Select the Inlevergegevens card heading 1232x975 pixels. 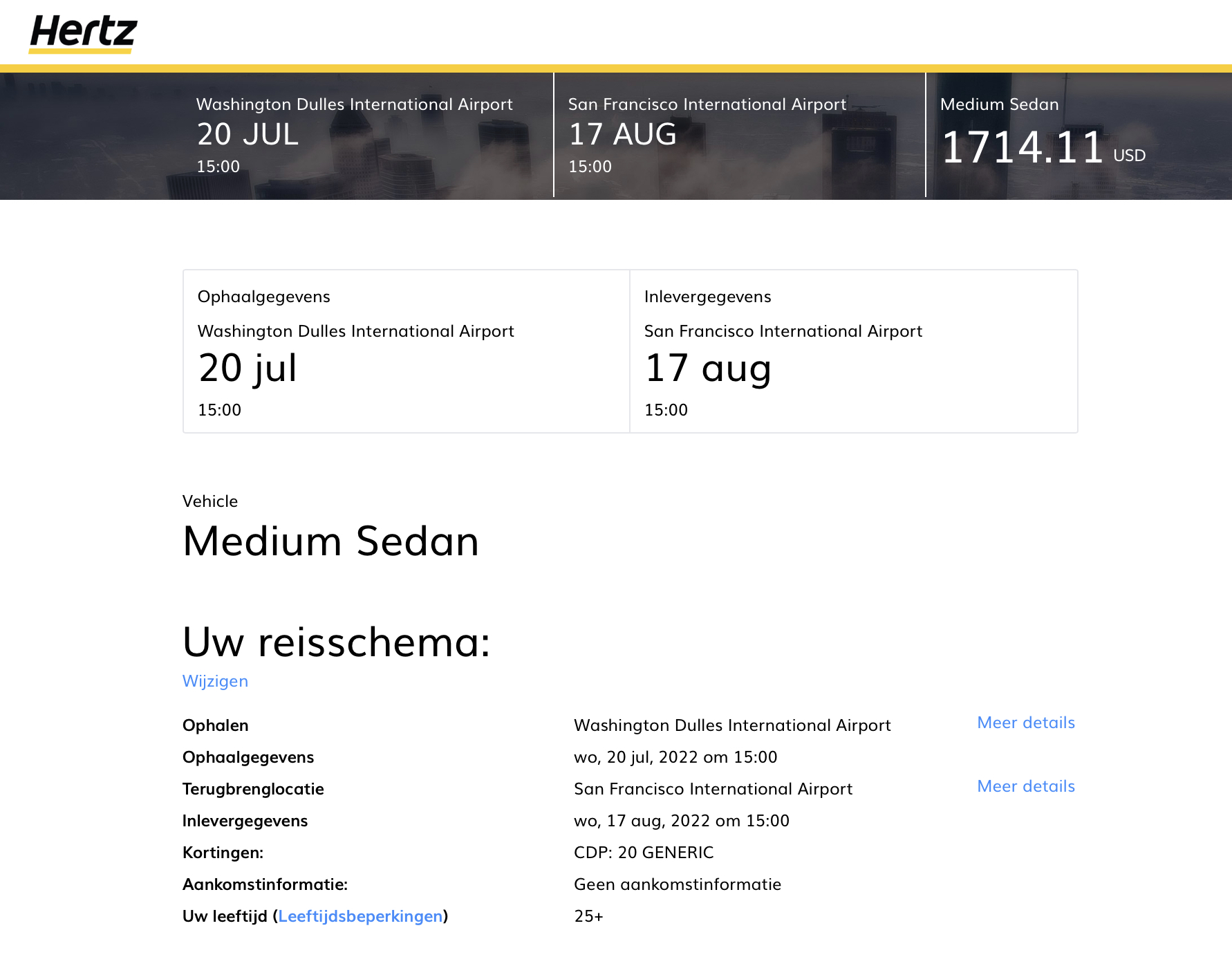[x=707, y=297]
